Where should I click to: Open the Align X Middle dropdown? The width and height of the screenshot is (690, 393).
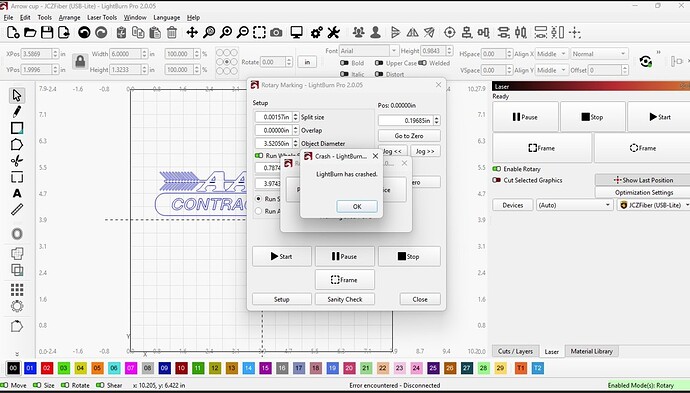coord(552,54)
